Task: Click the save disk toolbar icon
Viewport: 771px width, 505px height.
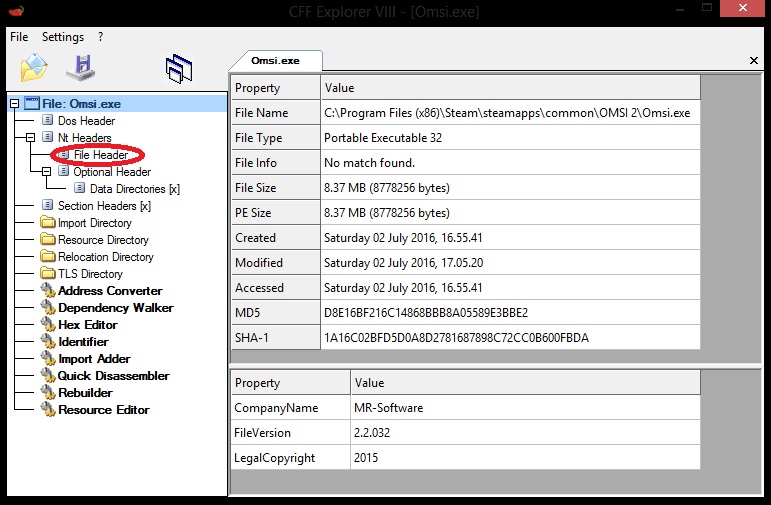Action: (x=81, y=68)
